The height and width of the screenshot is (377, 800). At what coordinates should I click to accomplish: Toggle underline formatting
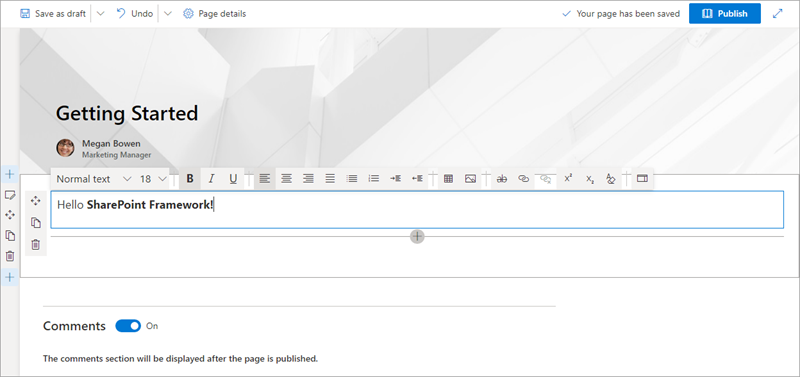pyautogui.click(x=233, y=179)
